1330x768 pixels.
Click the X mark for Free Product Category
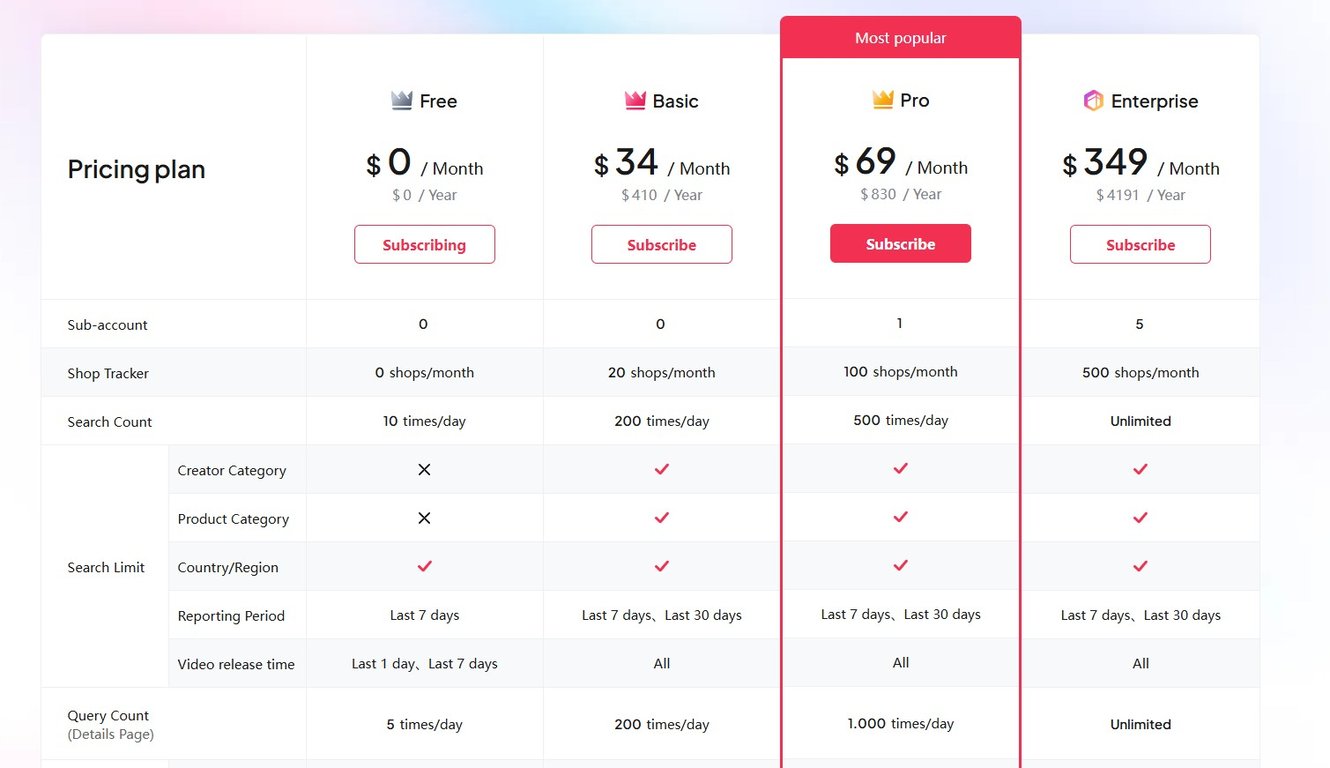tap(424, 518)
